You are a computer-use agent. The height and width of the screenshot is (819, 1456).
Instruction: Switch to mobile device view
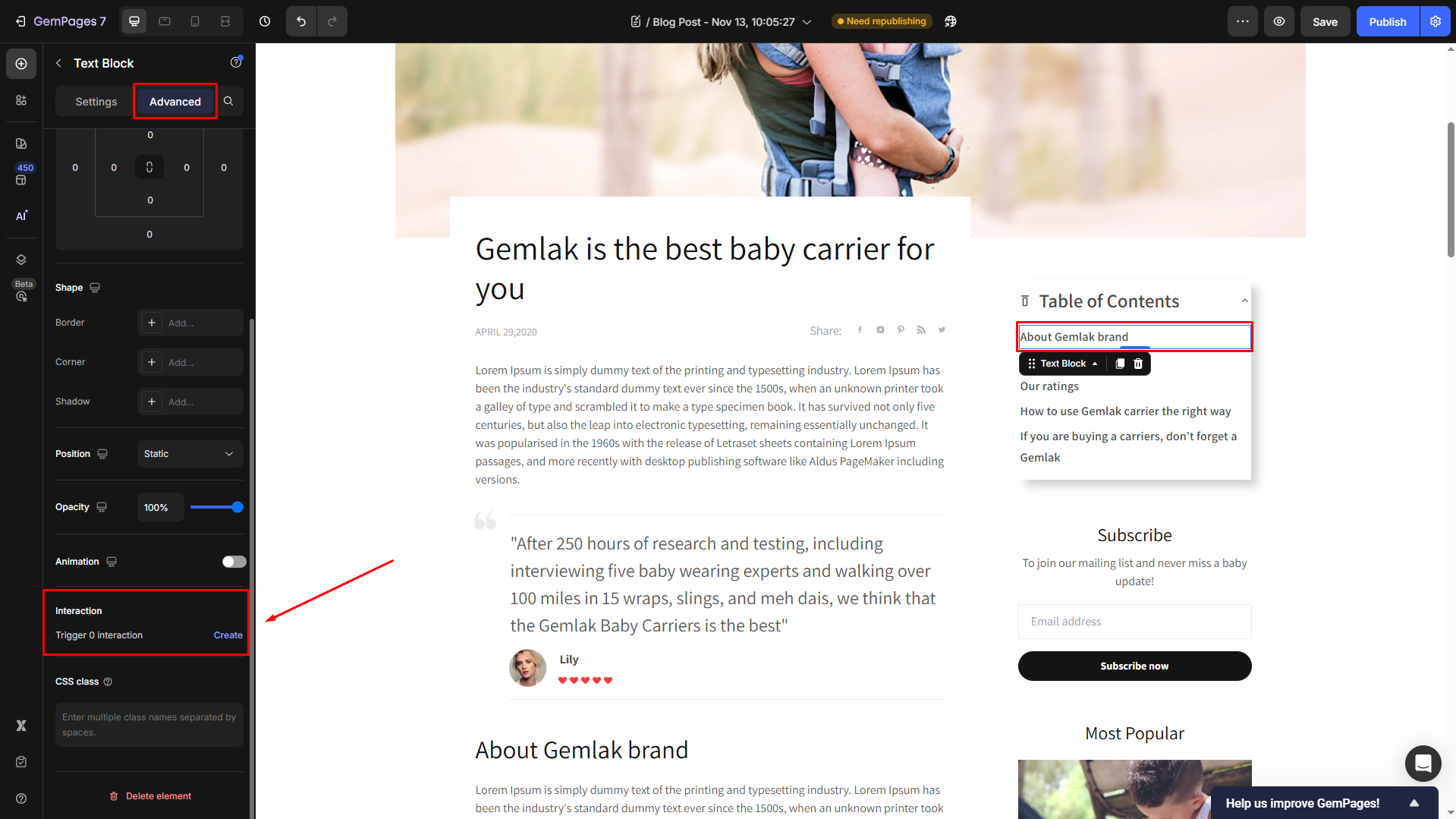195,21
